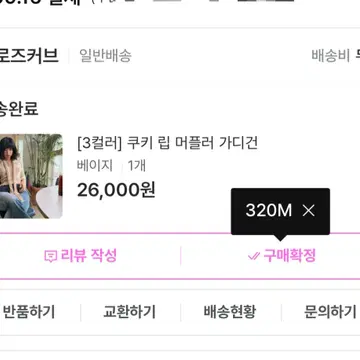Select 교환하기 to exchange the item
Screen dimensions: 360x360
pyautogui.click(x=129, y=312)
